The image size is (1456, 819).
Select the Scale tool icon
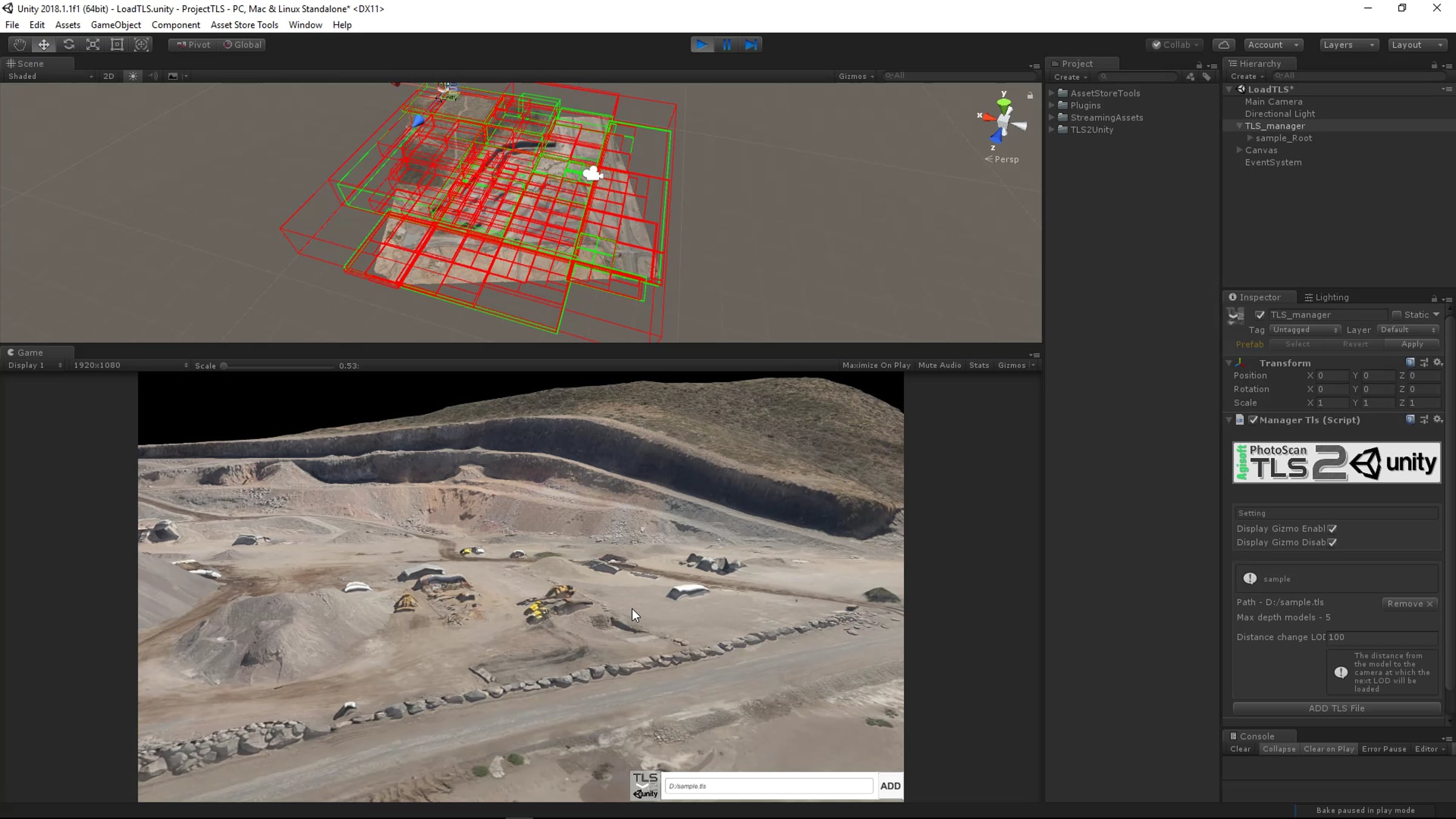[93, 44]
